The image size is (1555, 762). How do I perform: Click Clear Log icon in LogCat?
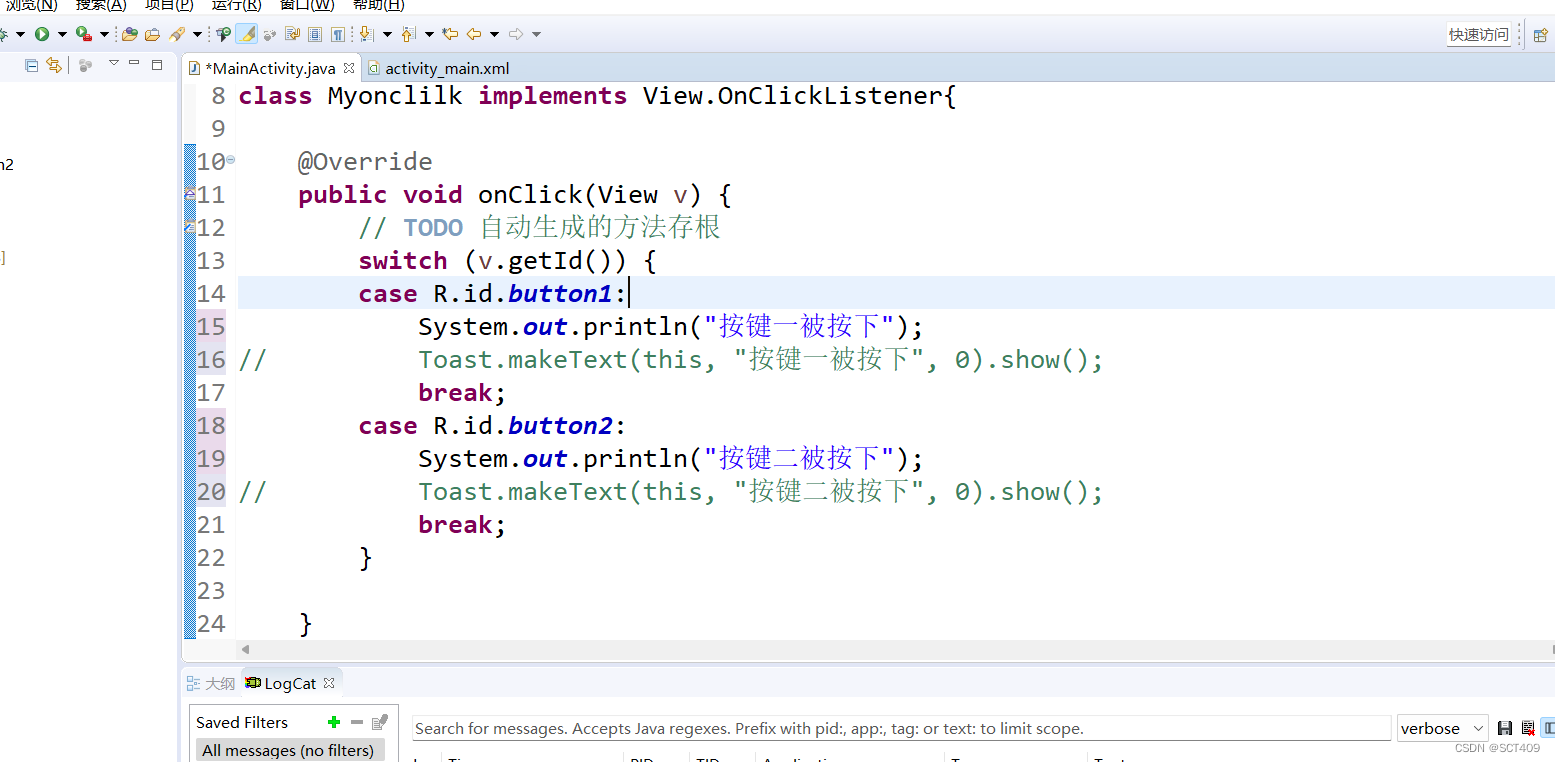[x=1527, y=728]
